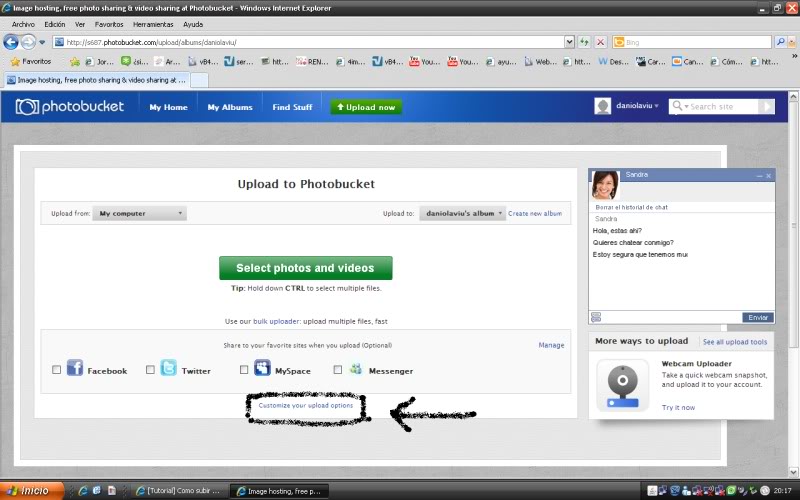The width and height of the screenshot is (800, 500).
Task: Open a new blank browser tab
Action: tap(199, 80)
